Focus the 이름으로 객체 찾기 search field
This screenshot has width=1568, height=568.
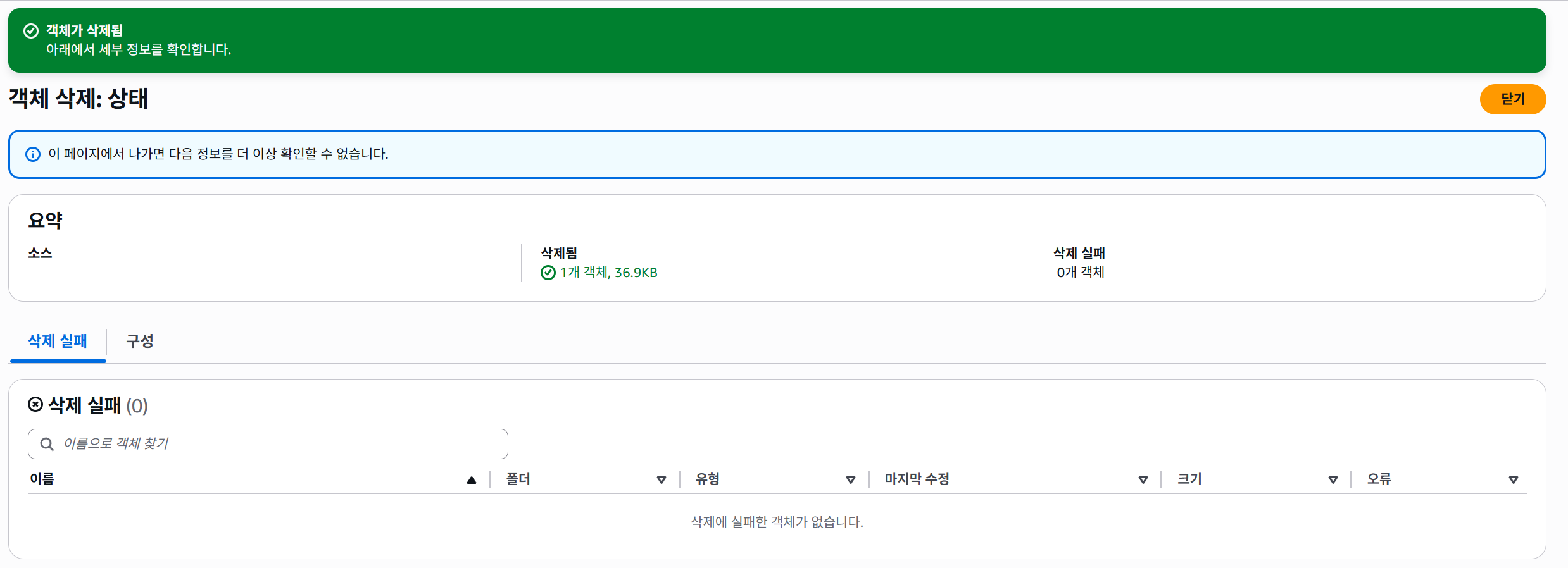[x=268, y=444]
